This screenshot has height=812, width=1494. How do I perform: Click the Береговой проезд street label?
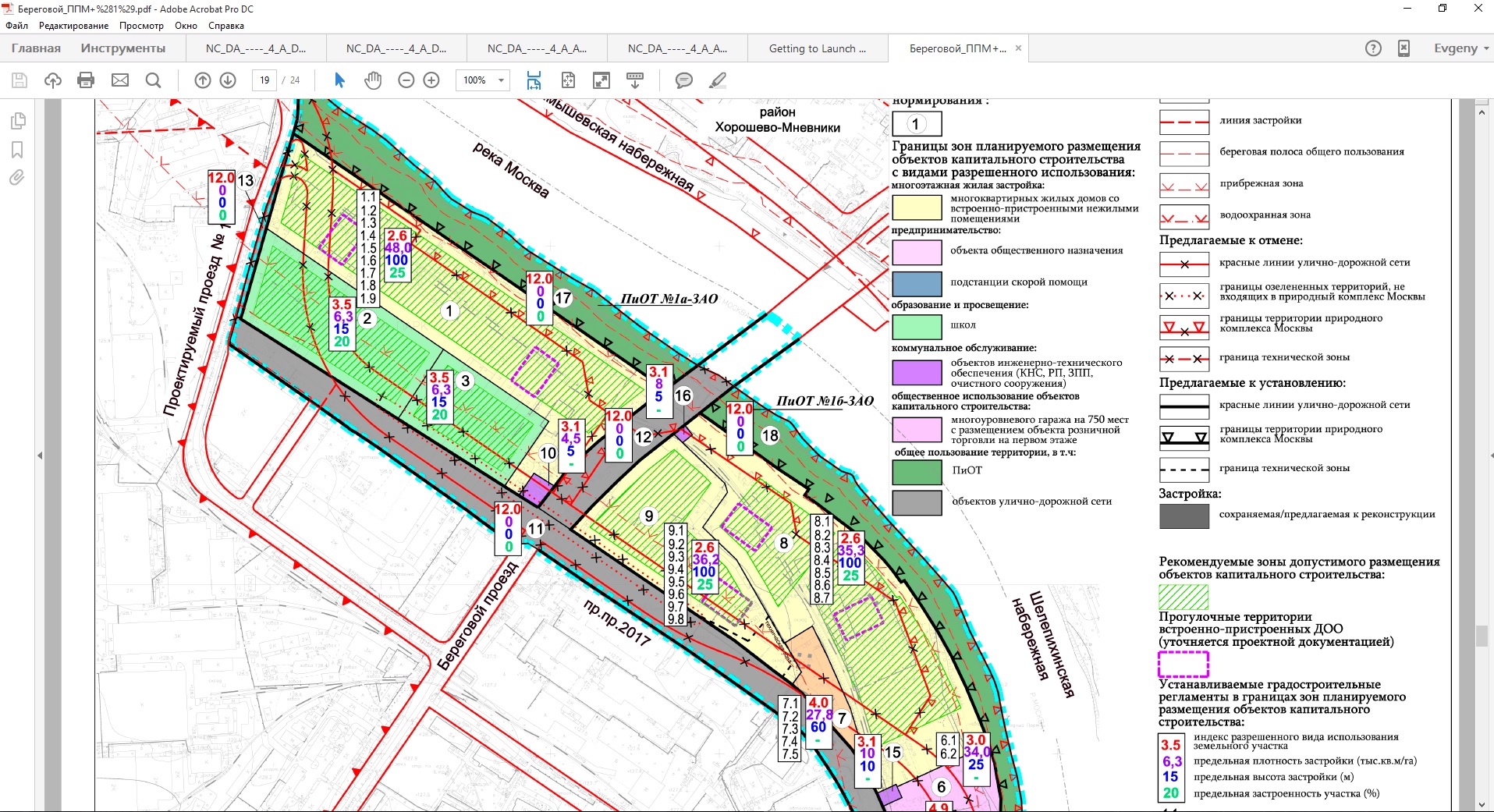(478, 615)
